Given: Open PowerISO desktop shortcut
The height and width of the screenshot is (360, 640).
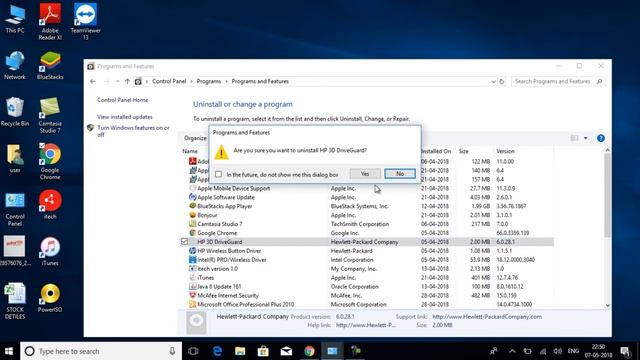Looking at the screenshot, I should click(x=50, y=298).
